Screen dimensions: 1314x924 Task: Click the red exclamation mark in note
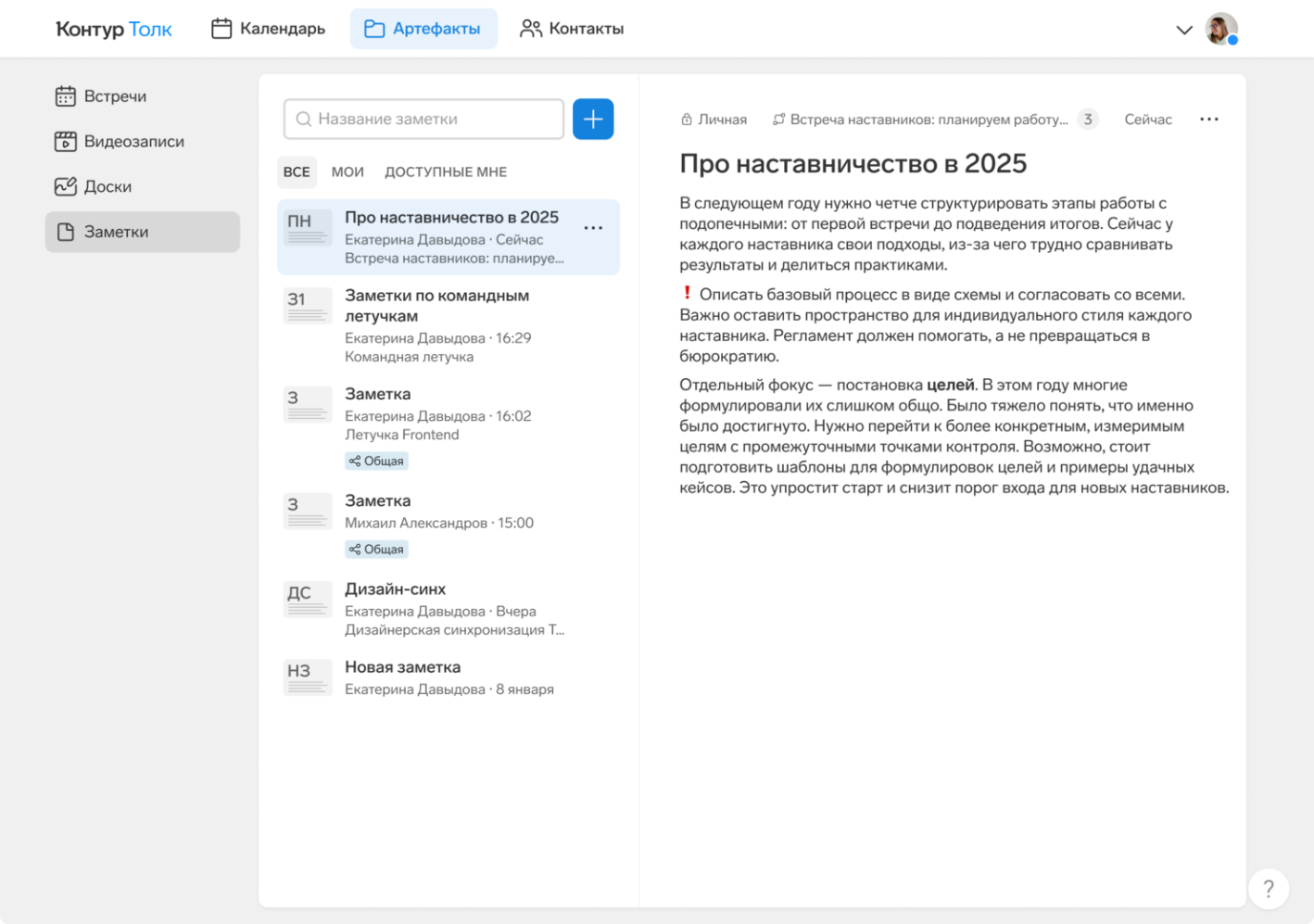click(x=687, y=294)
